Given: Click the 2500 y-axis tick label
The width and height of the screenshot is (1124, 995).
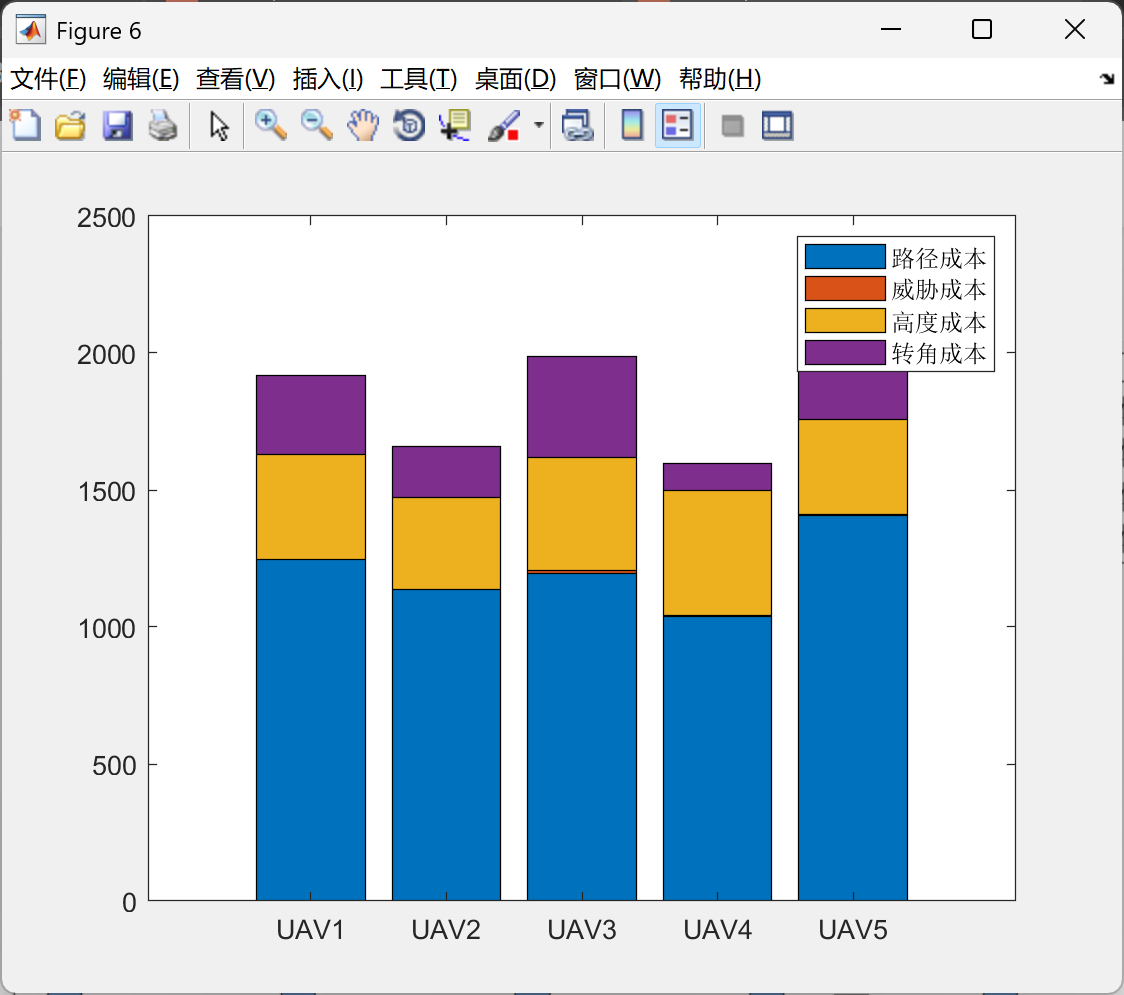Looking at the screenshot, I should 106,218.
